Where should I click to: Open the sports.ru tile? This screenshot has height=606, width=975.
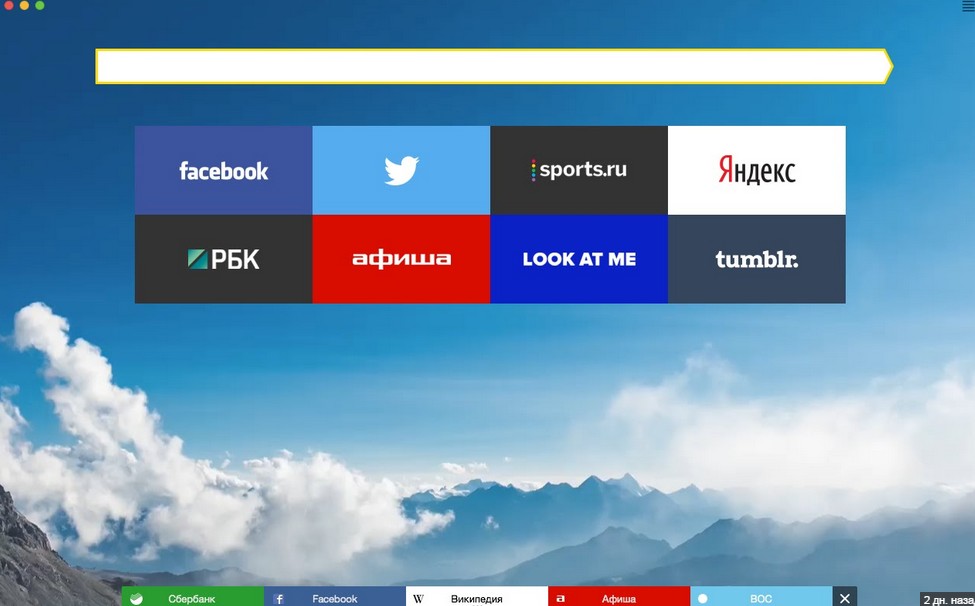[x=579, y=170]
